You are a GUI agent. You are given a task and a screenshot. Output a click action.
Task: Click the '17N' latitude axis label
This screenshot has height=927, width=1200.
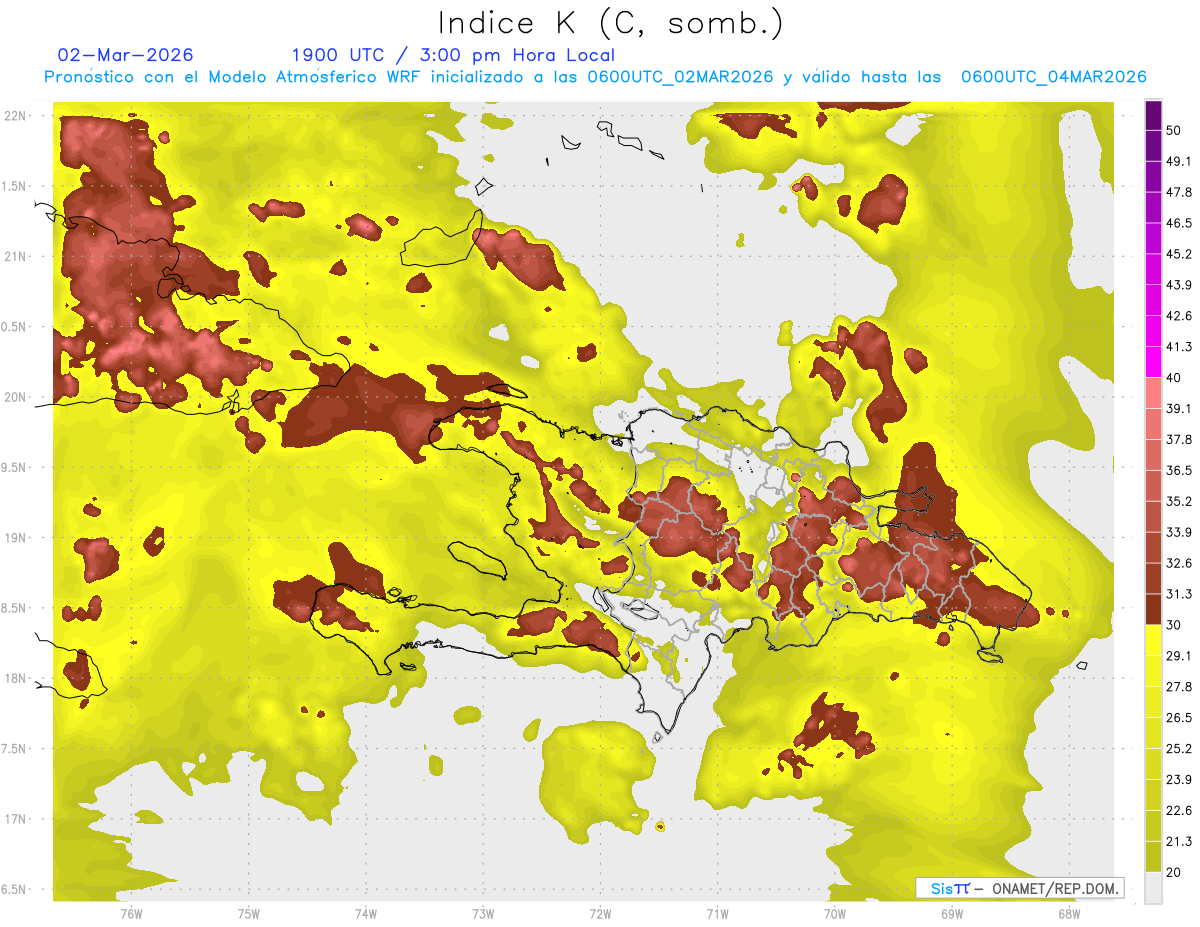click(x=16, y=819)
